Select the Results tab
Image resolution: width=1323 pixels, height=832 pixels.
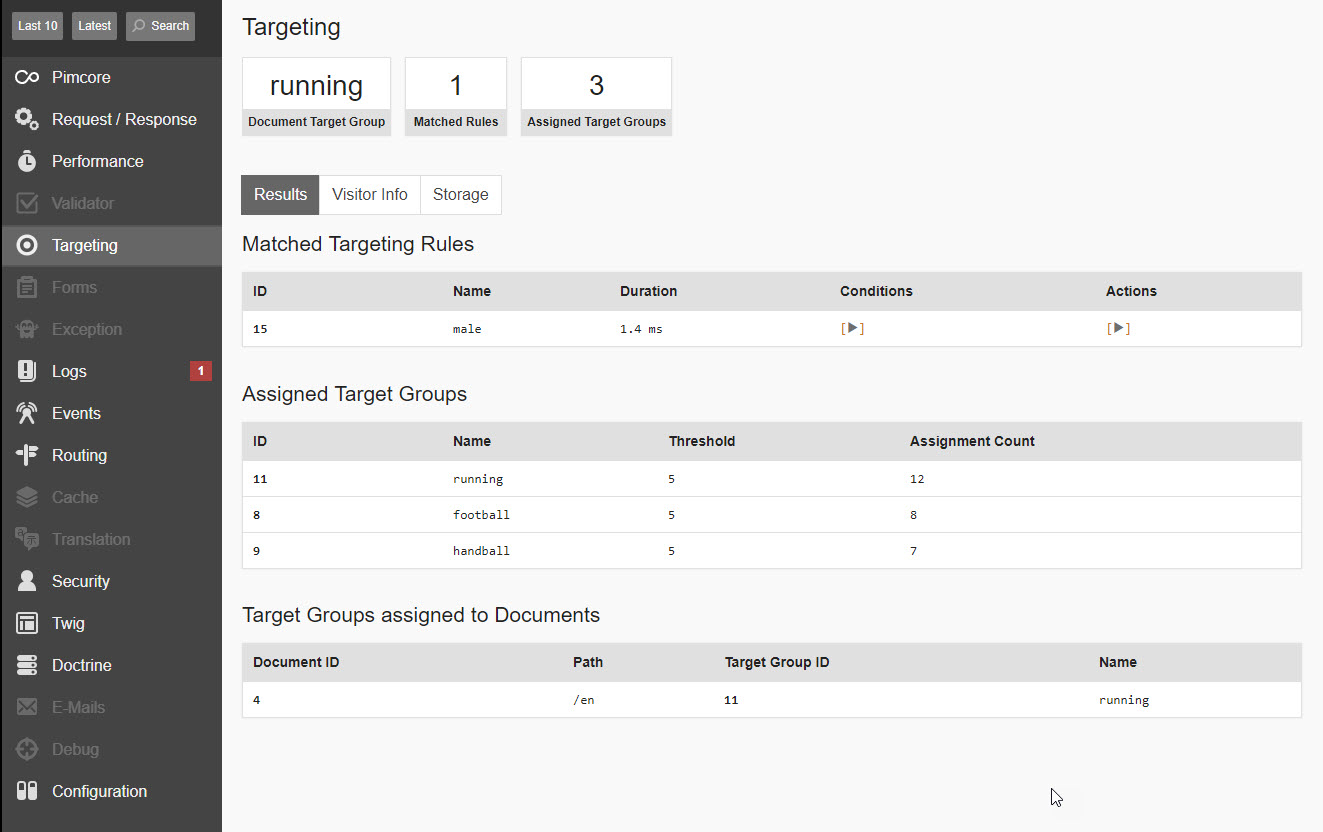pos(280,195)
